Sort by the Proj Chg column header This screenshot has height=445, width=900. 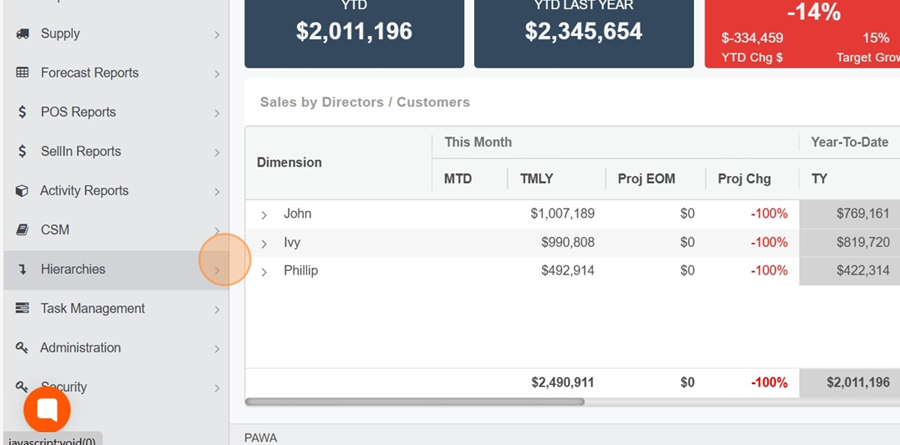[x=744, y=179]
